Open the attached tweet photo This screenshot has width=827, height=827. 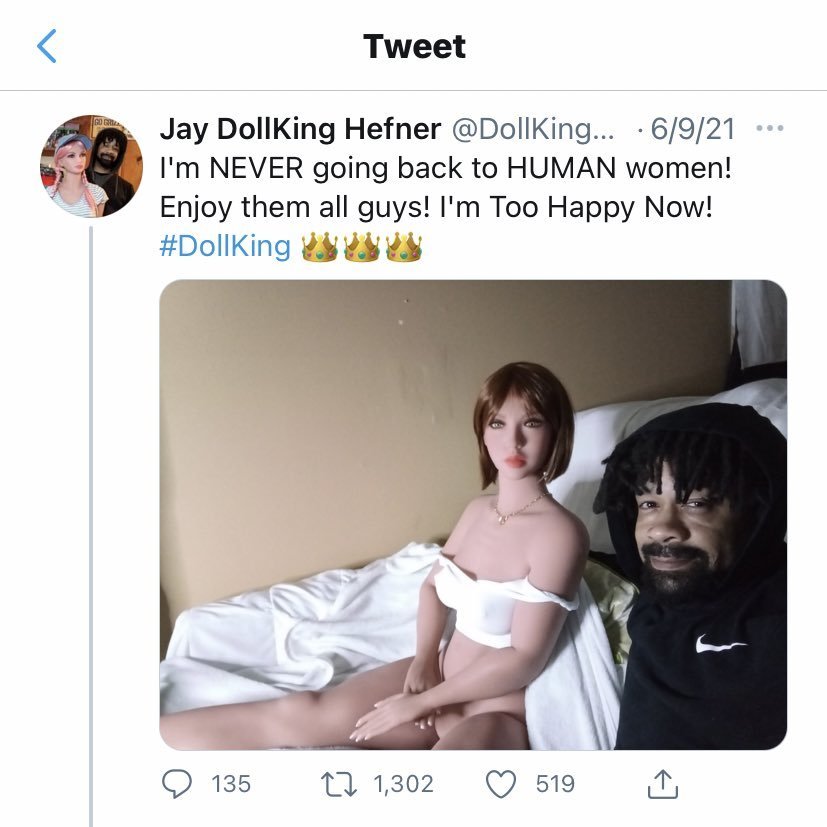tap(472, 514)
